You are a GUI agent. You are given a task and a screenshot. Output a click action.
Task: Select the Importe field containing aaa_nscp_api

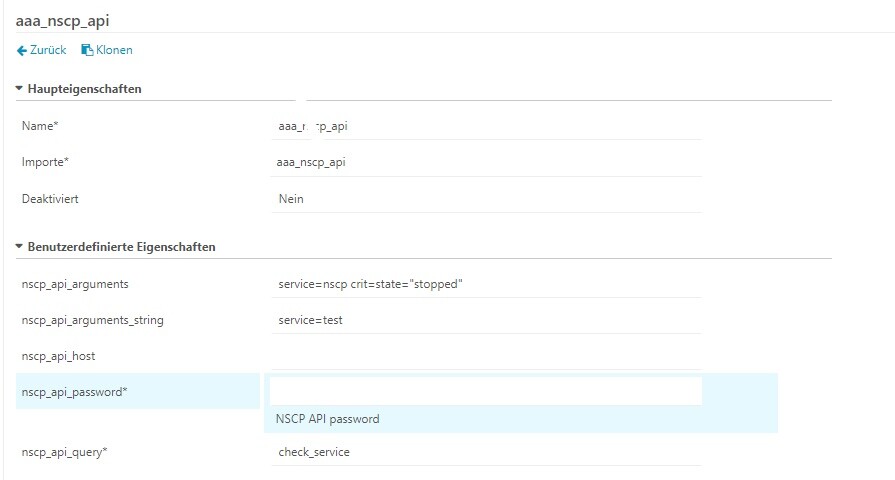[486, 162]
